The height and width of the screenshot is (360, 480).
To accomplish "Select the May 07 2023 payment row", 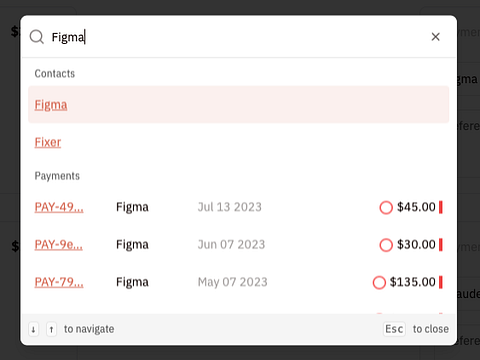I will tap(239, 282).
